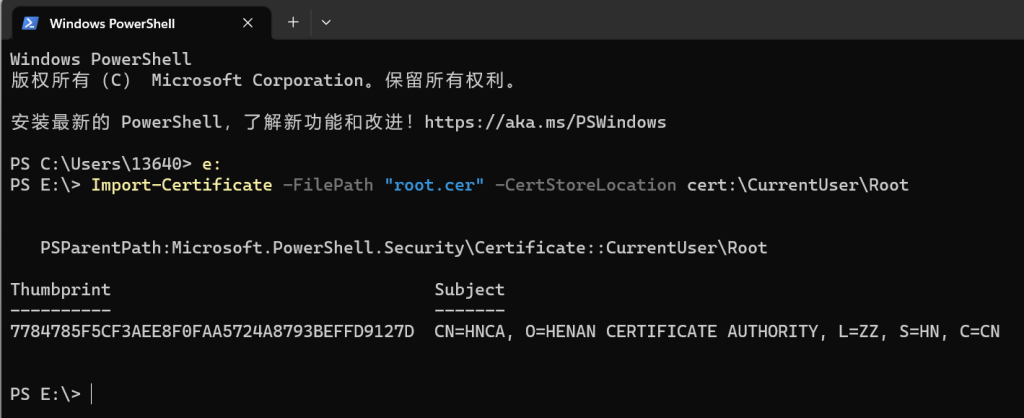Click the Subject column header
The width and height of the screenshot is (1024, 418).
pyautogui.click(x=470, y=289)
